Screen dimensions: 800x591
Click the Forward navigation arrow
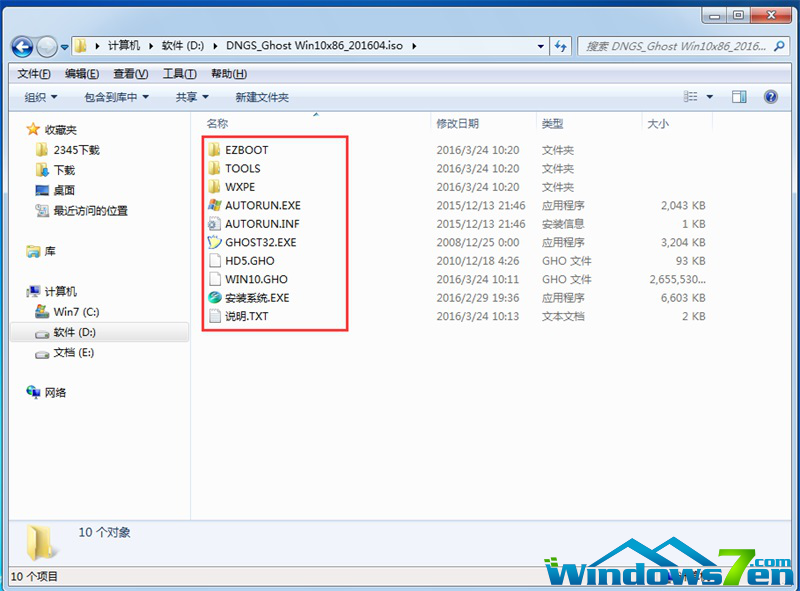tap(47, 47)
